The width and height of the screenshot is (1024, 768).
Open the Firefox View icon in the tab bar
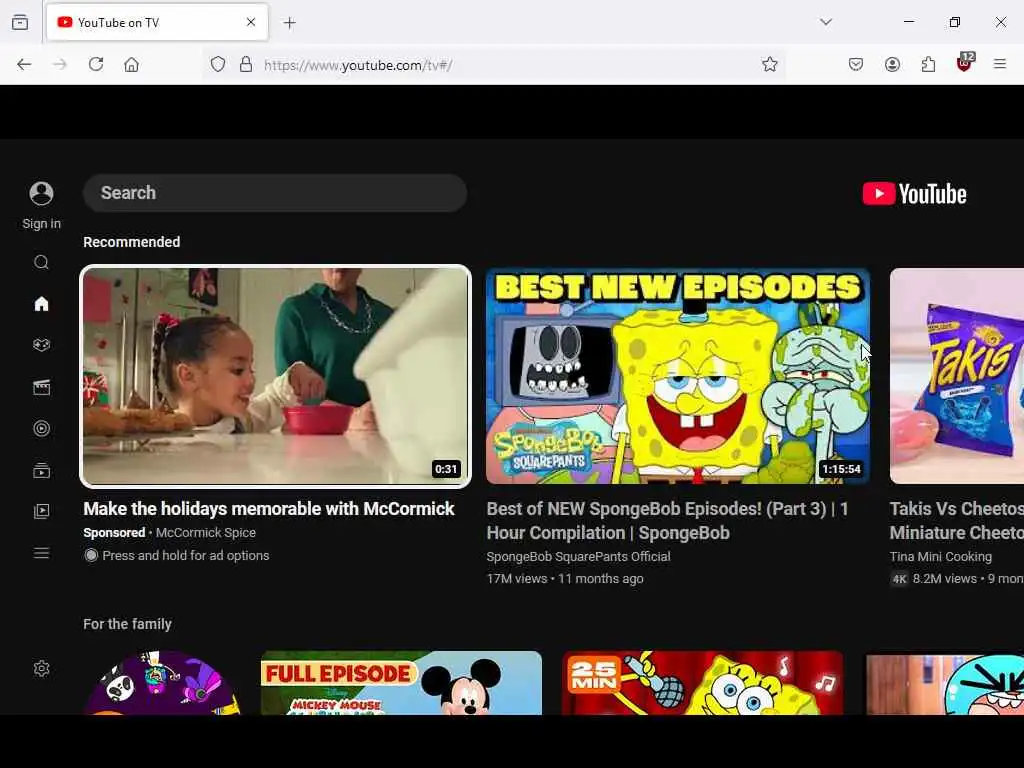(x=20, y=22)
